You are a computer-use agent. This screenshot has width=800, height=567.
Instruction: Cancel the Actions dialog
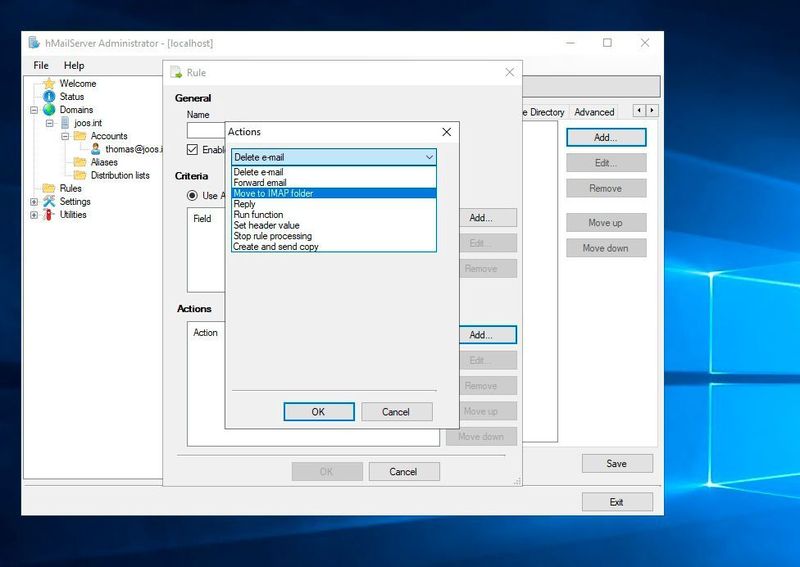(396, 412)
